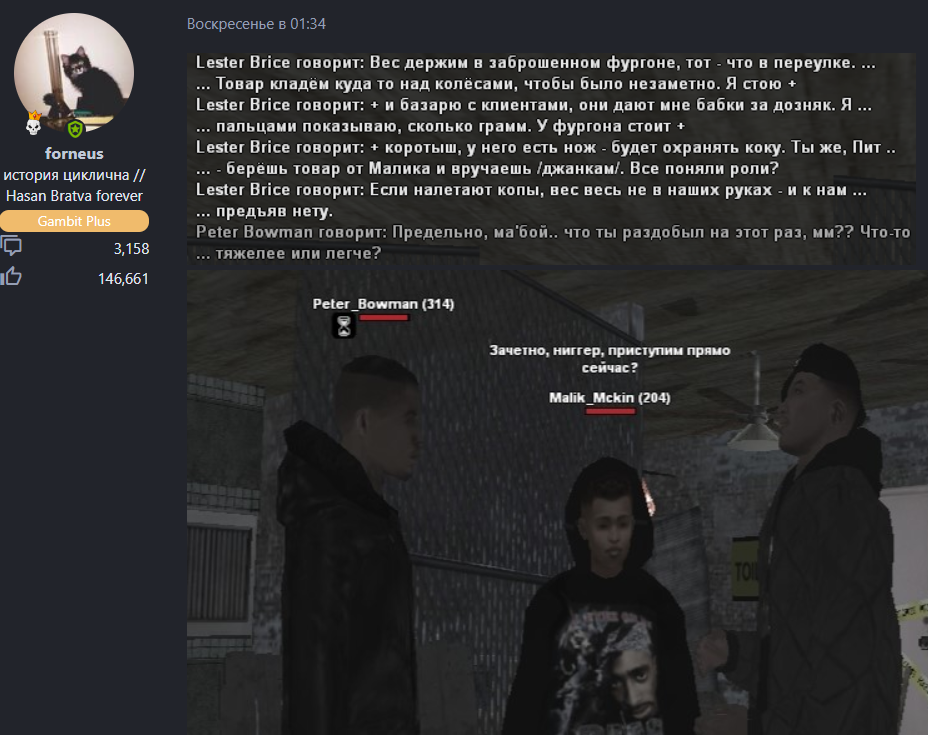The image size is (928, 735).
Task: Click the Peter_Bowman (314) name tag
Action: 384,304
